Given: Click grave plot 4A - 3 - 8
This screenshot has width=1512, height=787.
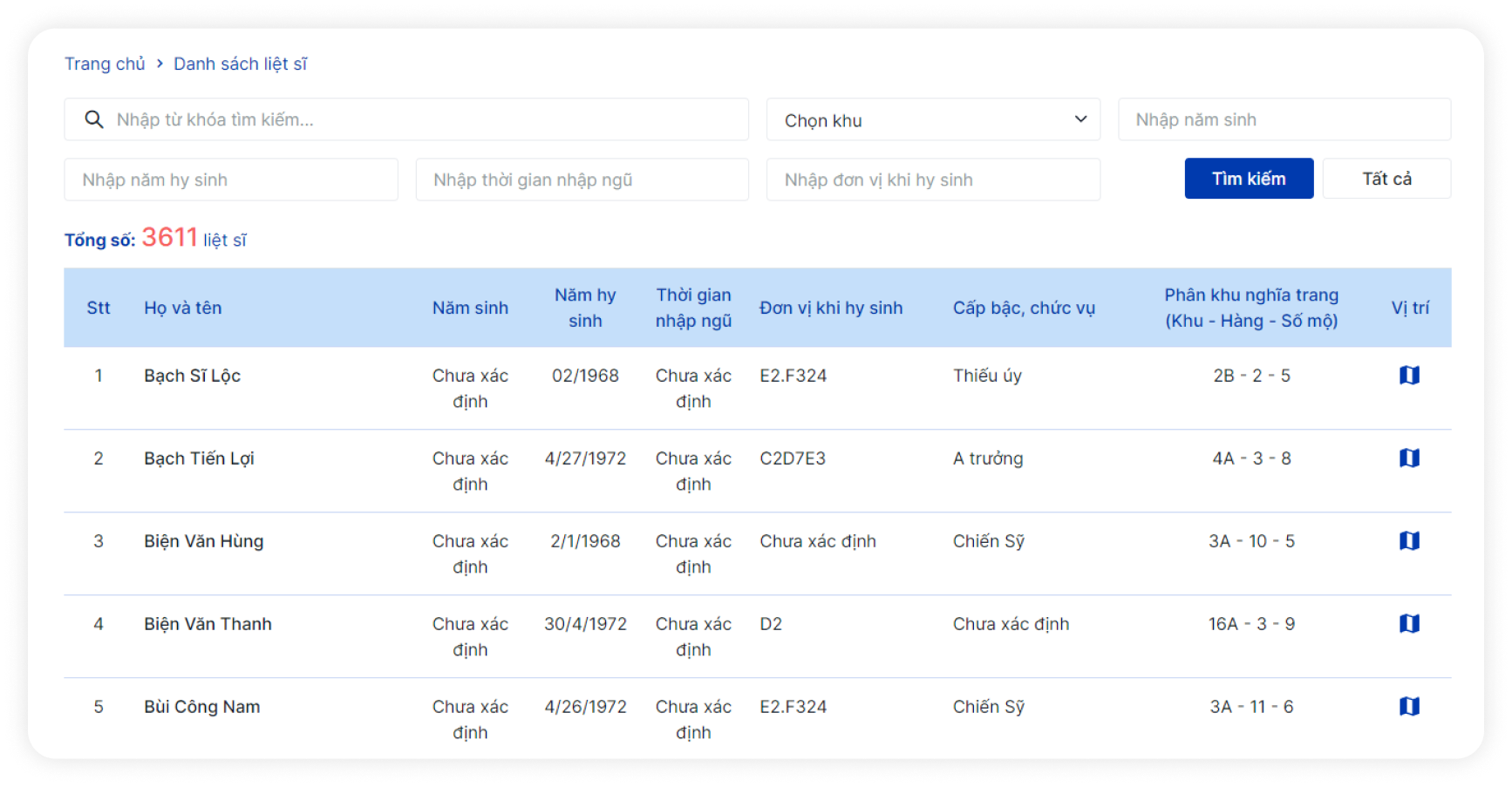Looking at the screenshot, I should point(1251,458).
